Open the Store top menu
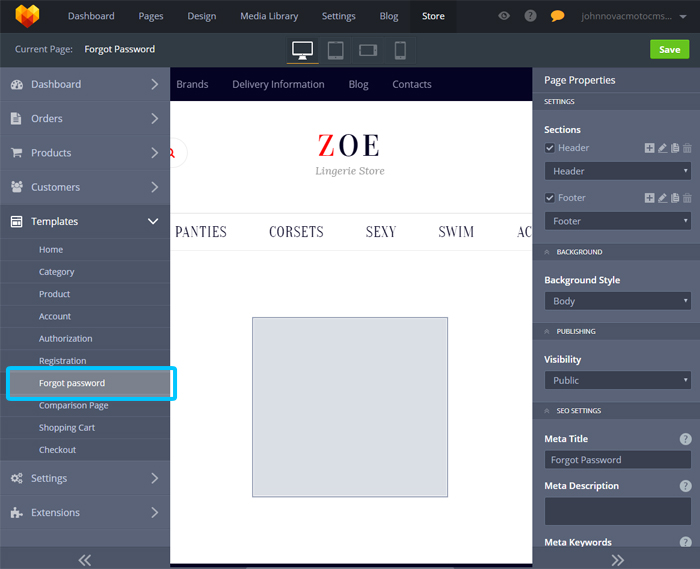Screen dimensions: 700x569 tap(433, 16)
